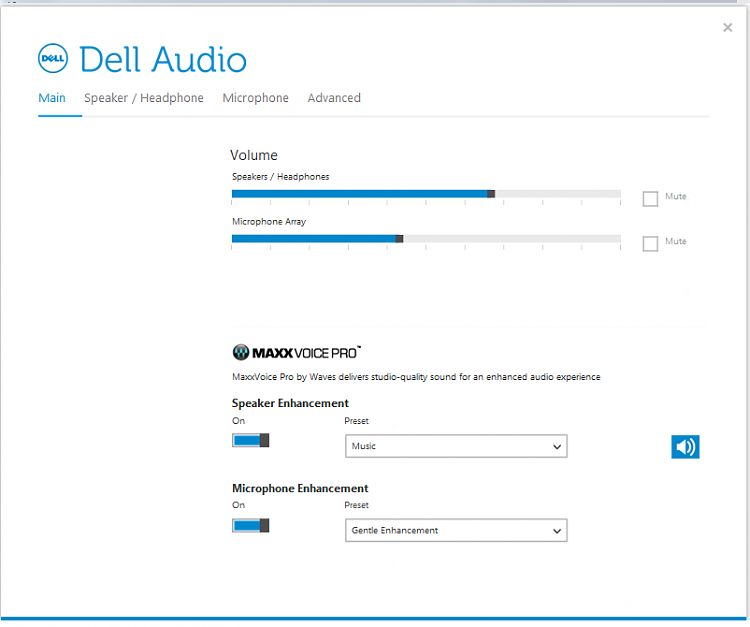Click the chevron of the speaker preset dropdown
Image resolution: width=750 pixels, height=627 pixels.
click(x=557, y=447)
